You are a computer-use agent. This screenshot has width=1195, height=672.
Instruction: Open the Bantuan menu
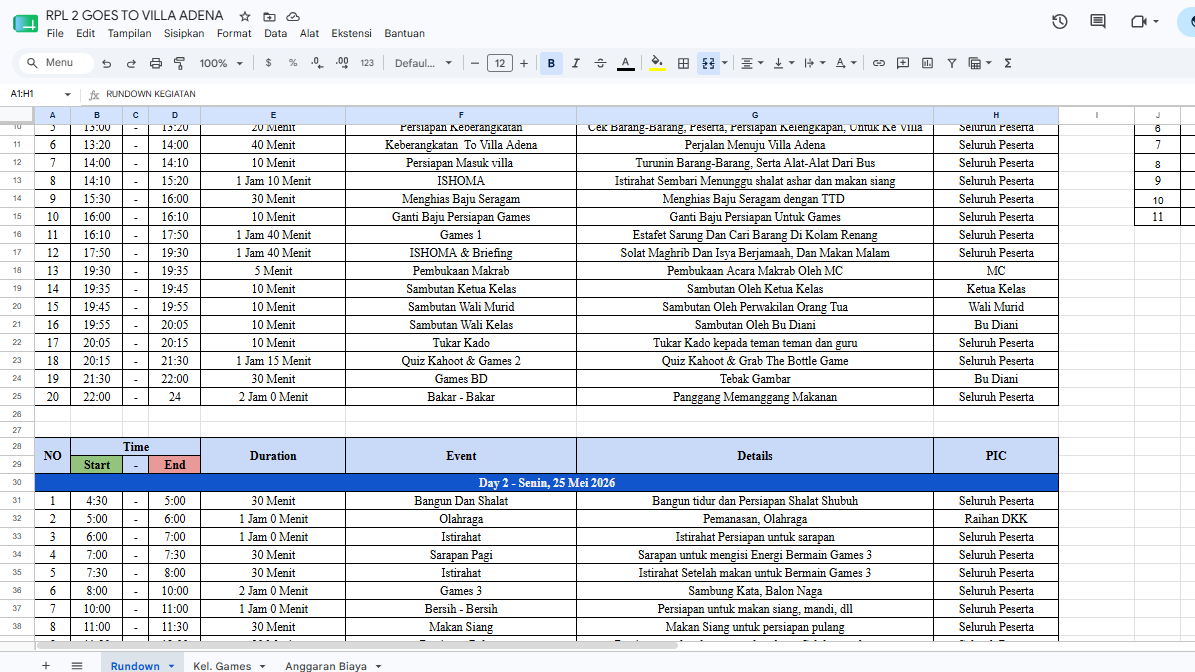404,34
